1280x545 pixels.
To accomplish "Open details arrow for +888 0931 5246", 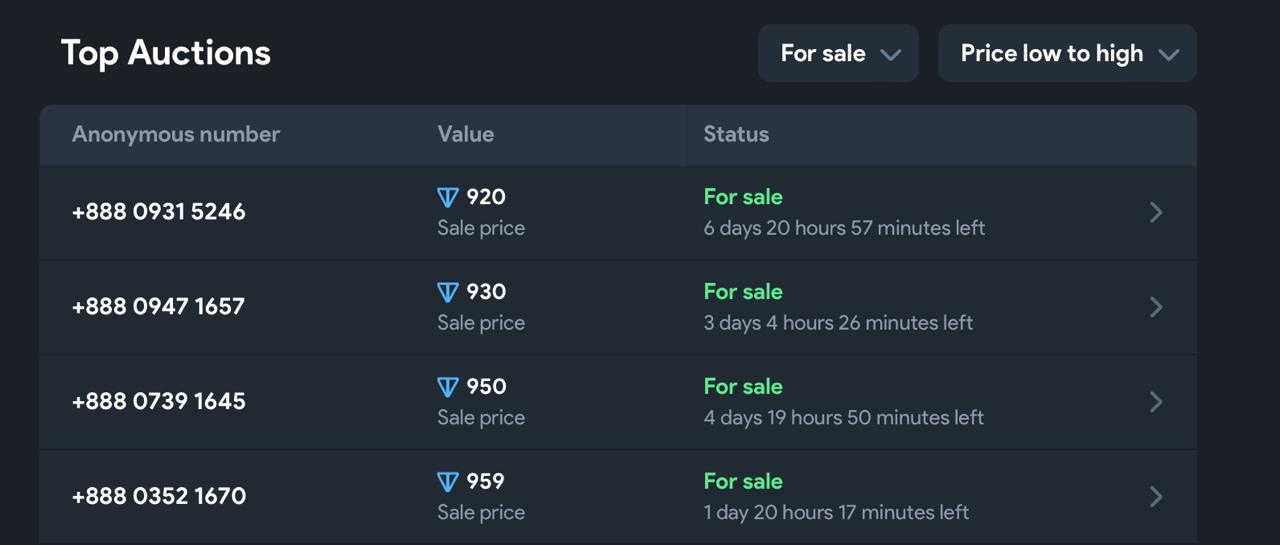I will pos(1156,212).
